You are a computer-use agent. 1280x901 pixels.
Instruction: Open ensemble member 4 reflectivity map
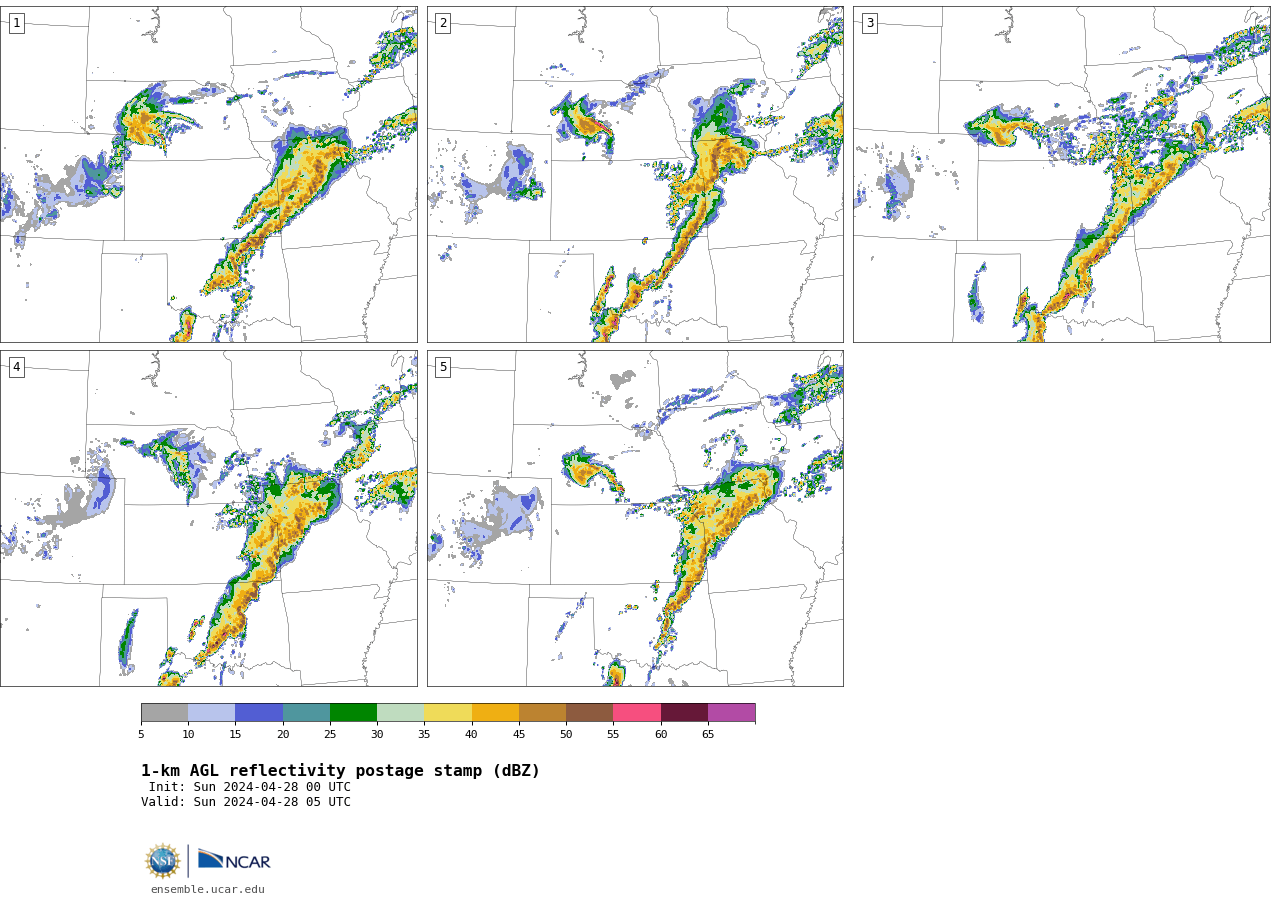coord(209,518)
